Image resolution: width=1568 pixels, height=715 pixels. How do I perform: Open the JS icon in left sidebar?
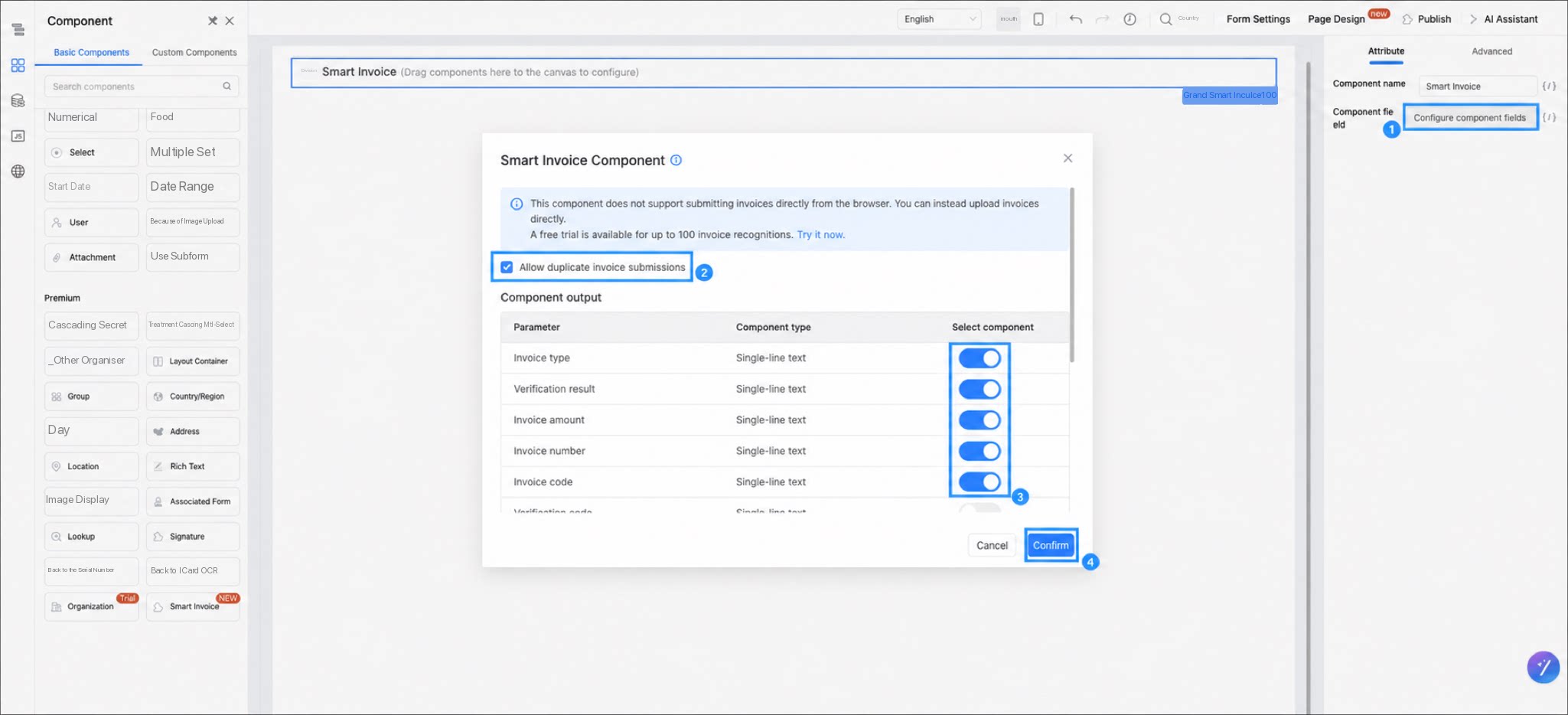(18, 136)
